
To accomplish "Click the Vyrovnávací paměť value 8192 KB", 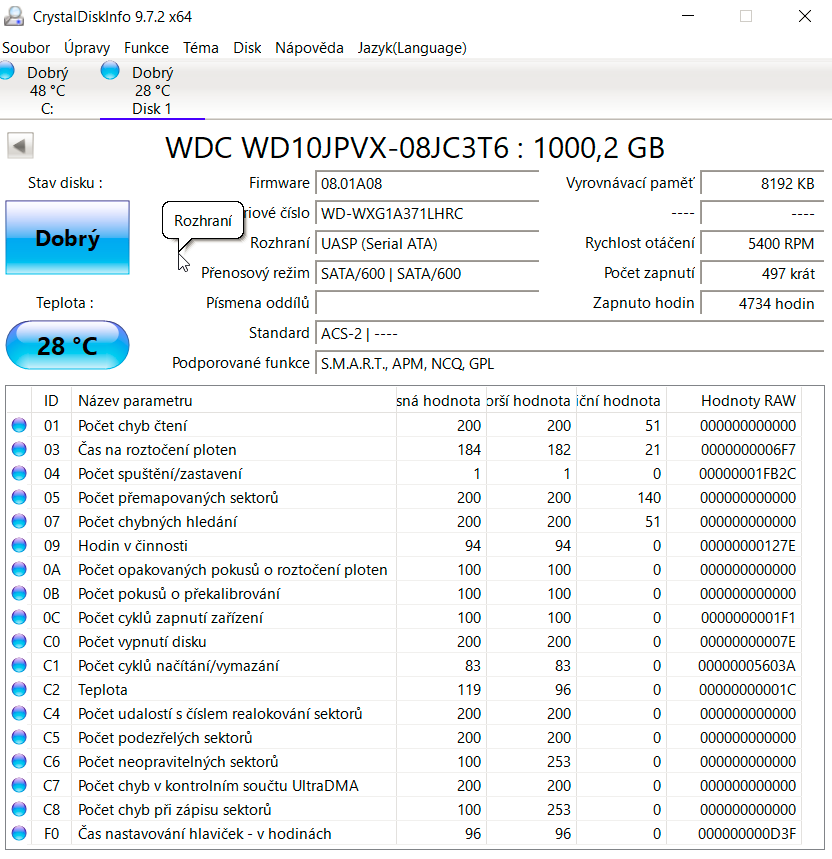I will [x=762, y=184].
